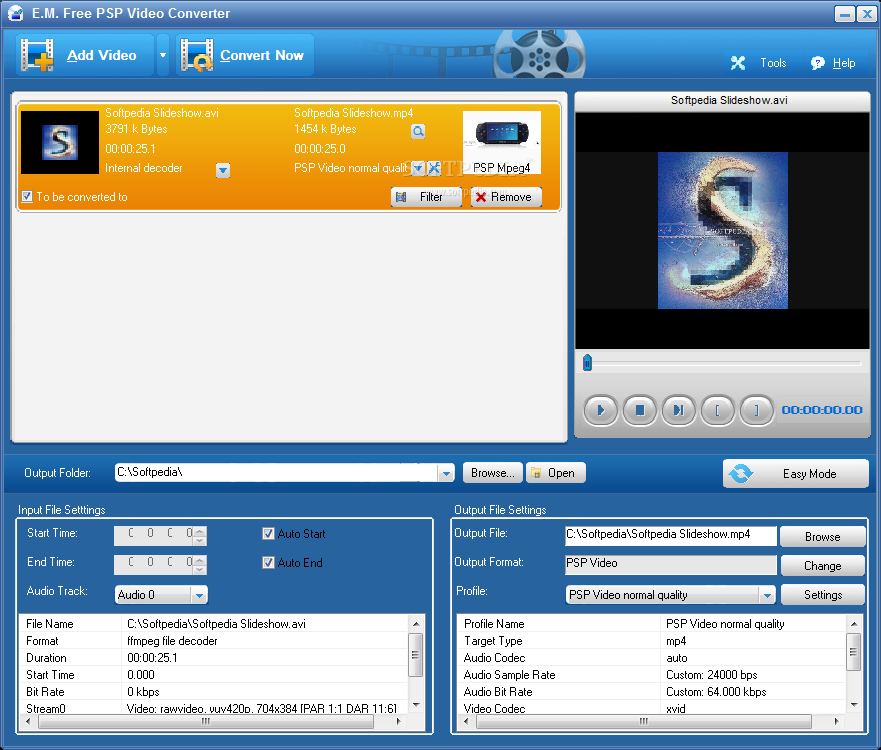
Task: Click the End Time field
Action: click(154, 565)
